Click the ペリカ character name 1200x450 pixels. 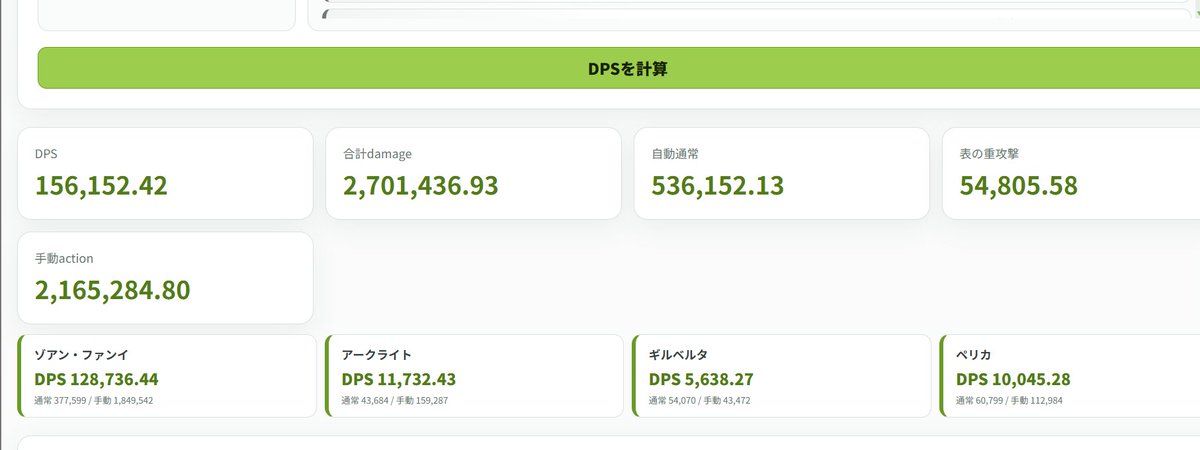(x=974, y=355)
